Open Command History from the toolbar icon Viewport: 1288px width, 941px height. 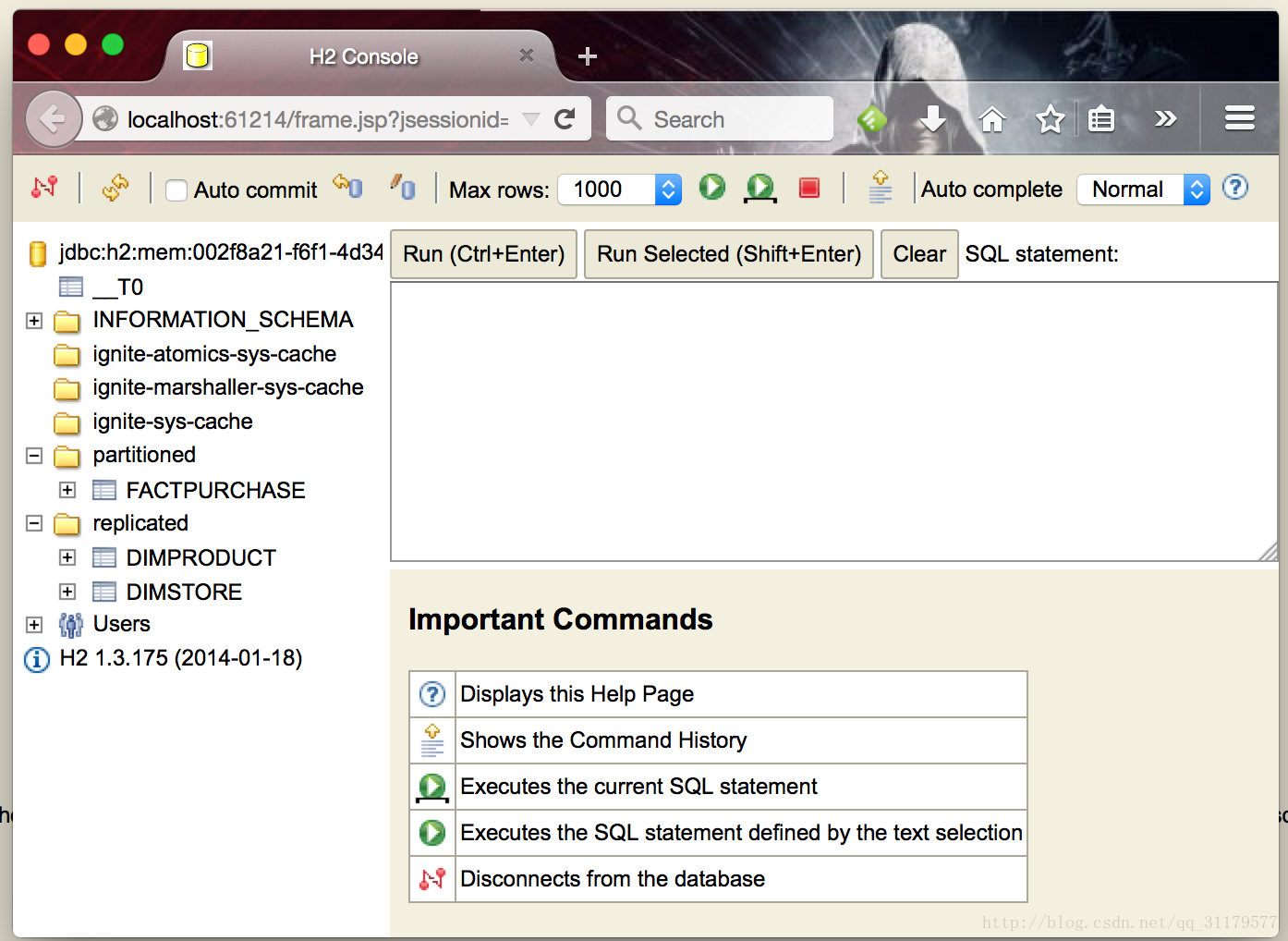(x=881, y=188)
